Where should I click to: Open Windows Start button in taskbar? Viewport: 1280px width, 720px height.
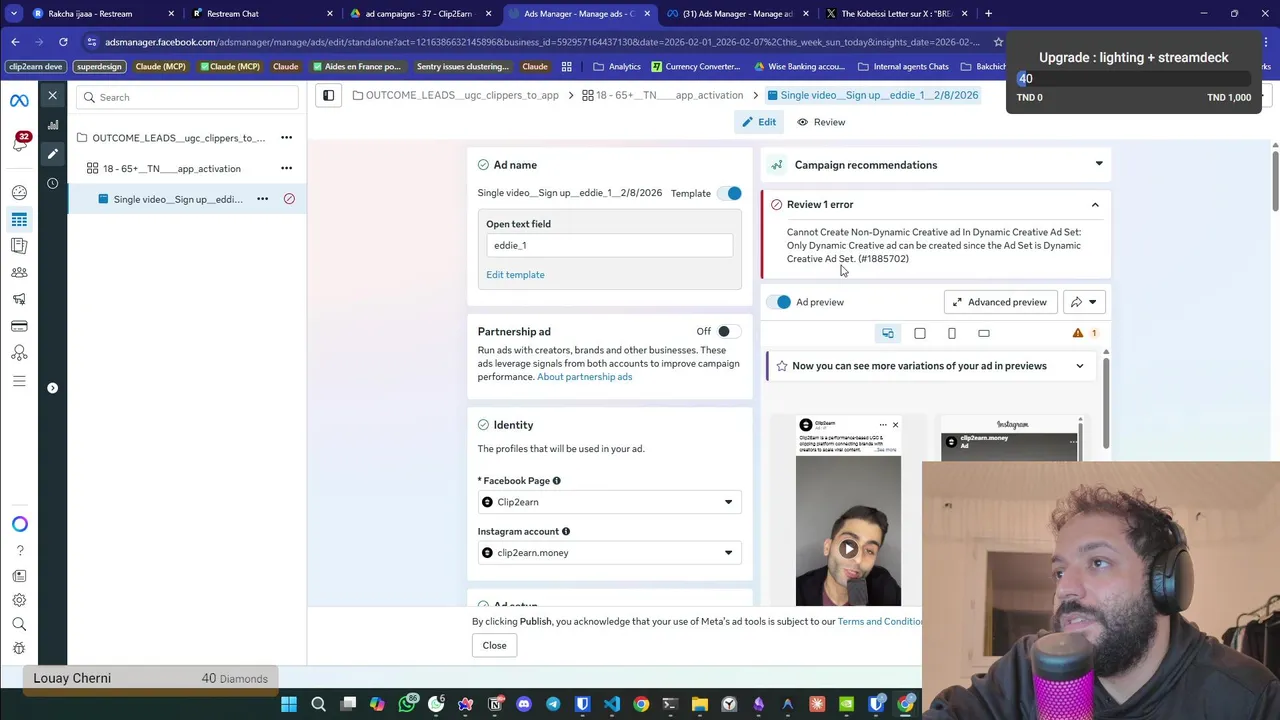click(x=289, y=705)
